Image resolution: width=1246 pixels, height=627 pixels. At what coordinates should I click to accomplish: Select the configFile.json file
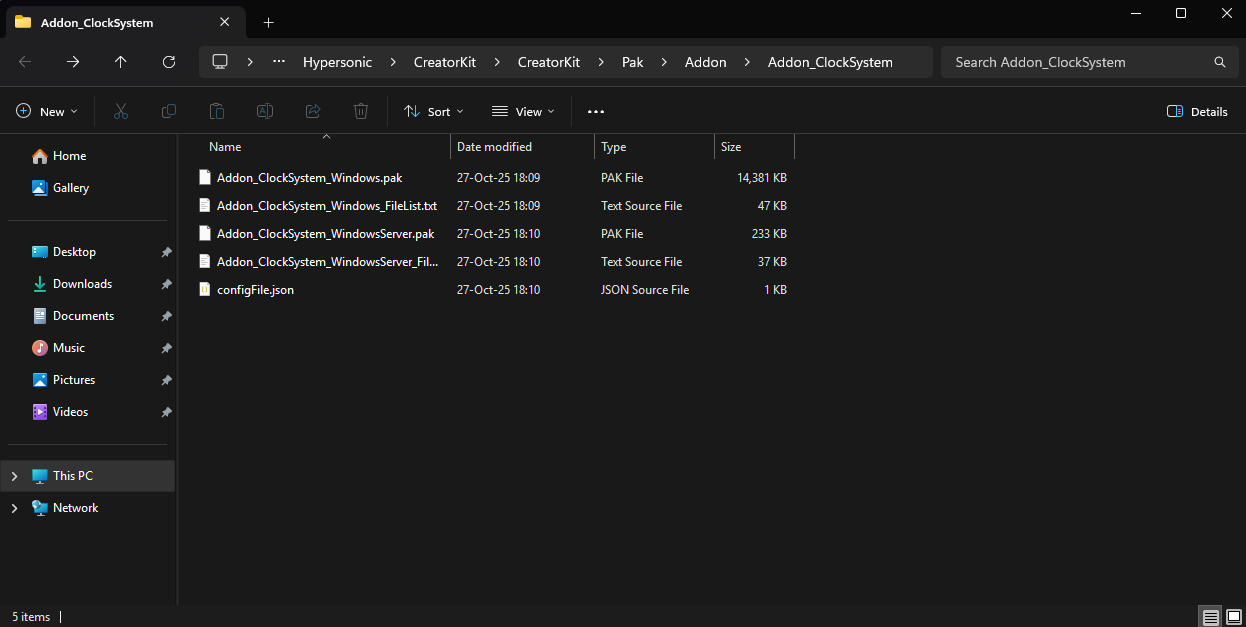coord(255,290)
